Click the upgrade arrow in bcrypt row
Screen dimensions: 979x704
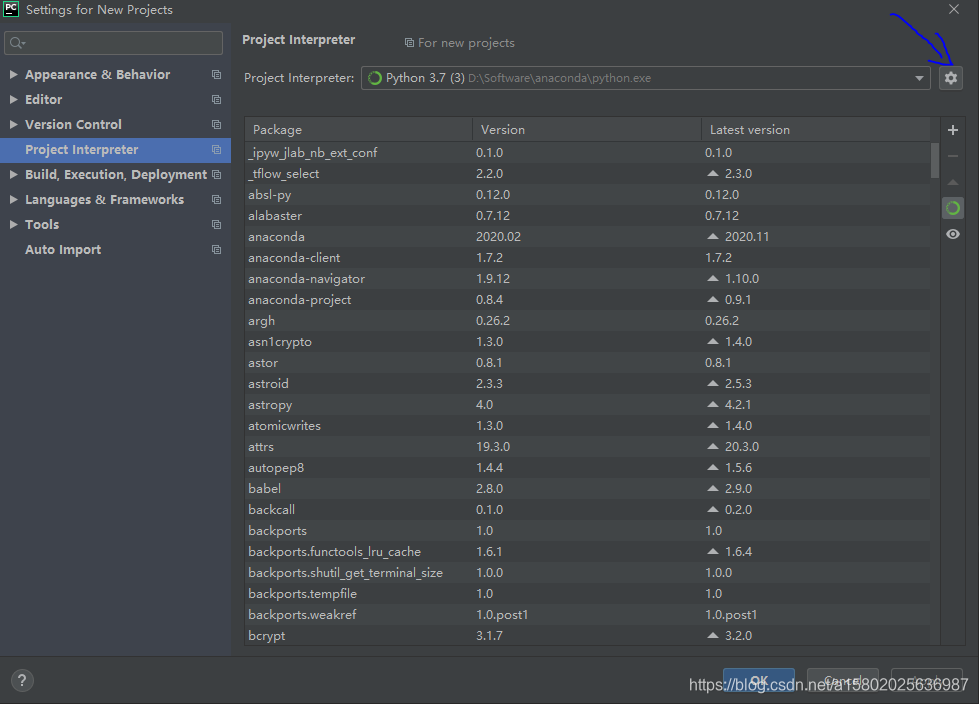(x=712, y=635)
